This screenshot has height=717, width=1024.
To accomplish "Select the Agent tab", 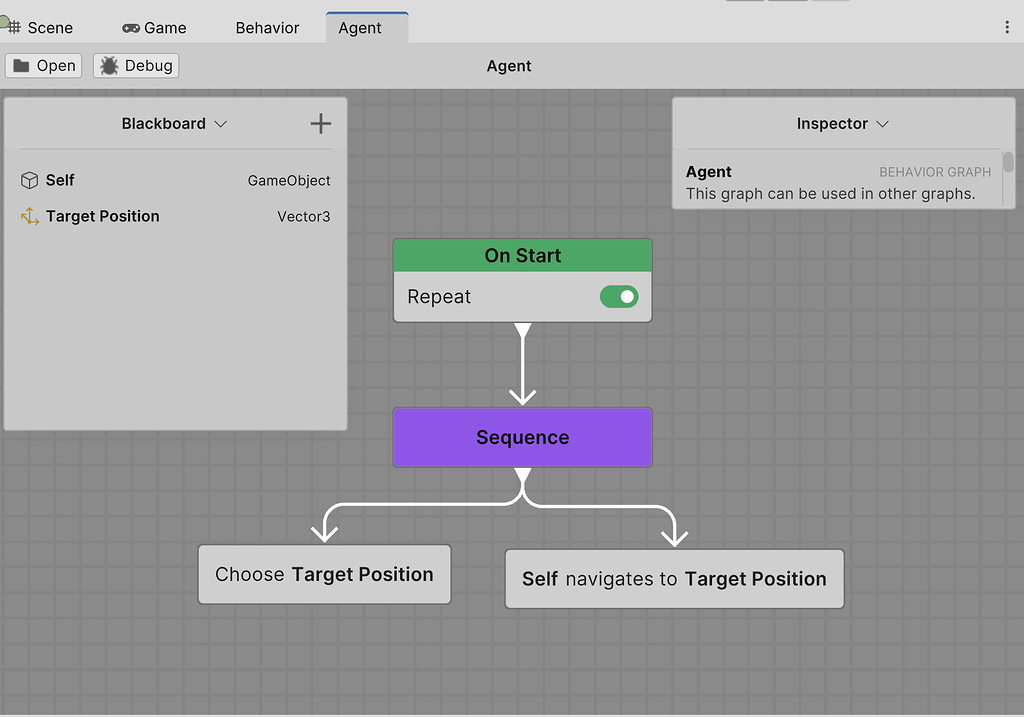I will pyautogui.click(x=366, y=28).
